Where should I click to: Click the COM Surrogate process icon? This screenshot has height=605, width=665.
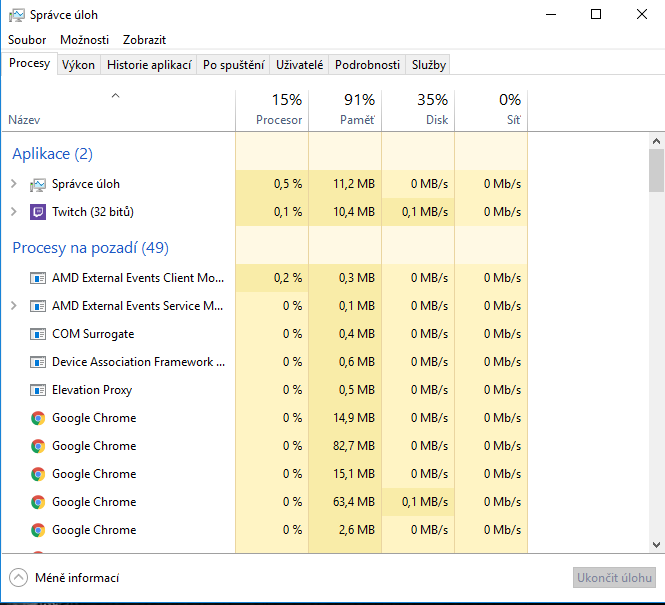tap(38, 334)
